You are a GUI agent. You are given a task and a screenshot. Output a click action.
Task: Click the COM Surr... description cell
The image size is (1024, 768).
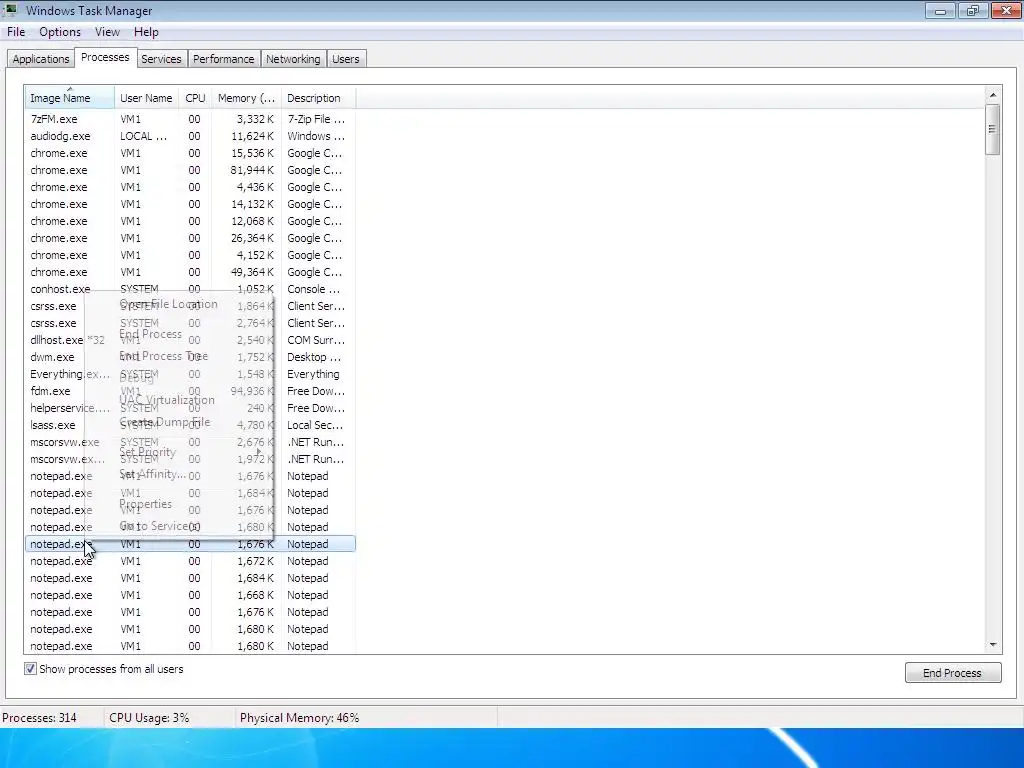(x=316, y=340)
